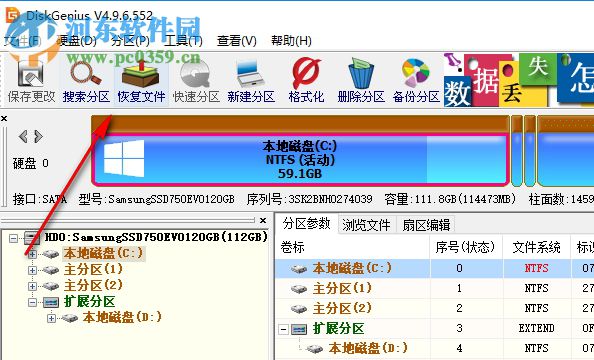The width and height of the screenshot is (594, 360).
Task: Click the Save Changes (保存更改) toolbar icon
Action: tap(31, 81)
